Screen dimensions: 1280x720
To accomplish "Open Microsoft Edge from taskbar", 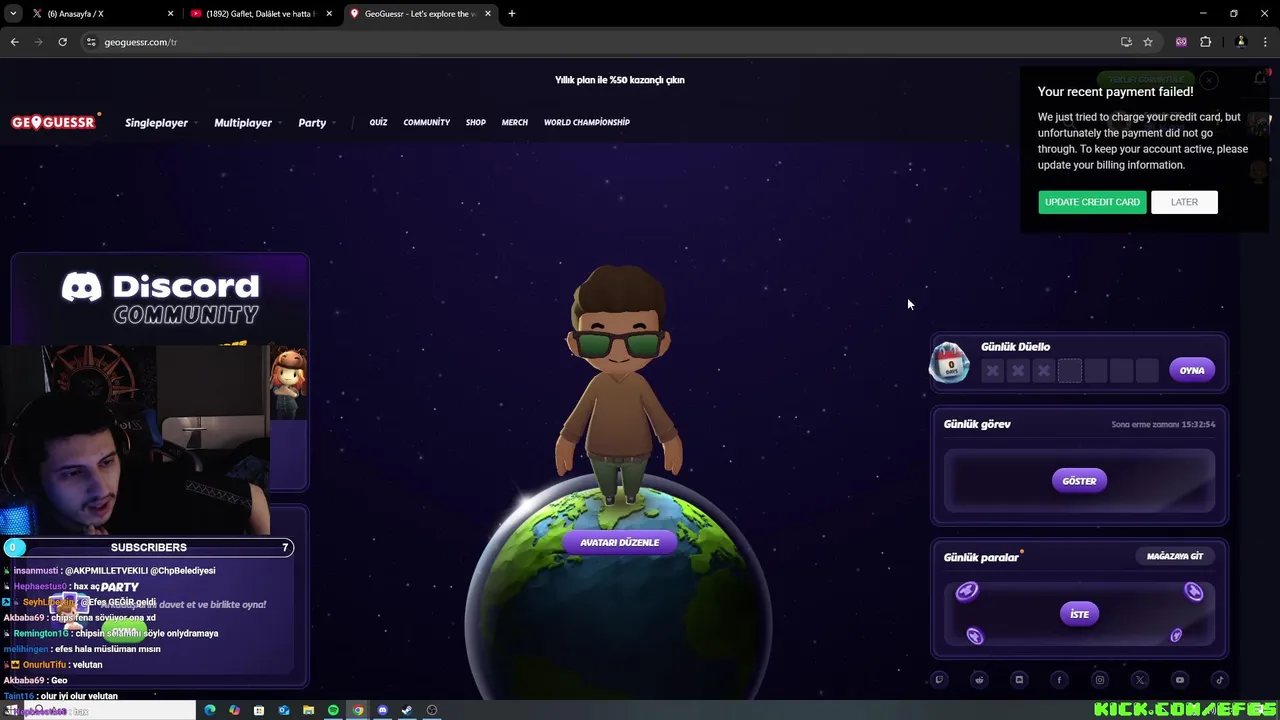I will 210,710.
